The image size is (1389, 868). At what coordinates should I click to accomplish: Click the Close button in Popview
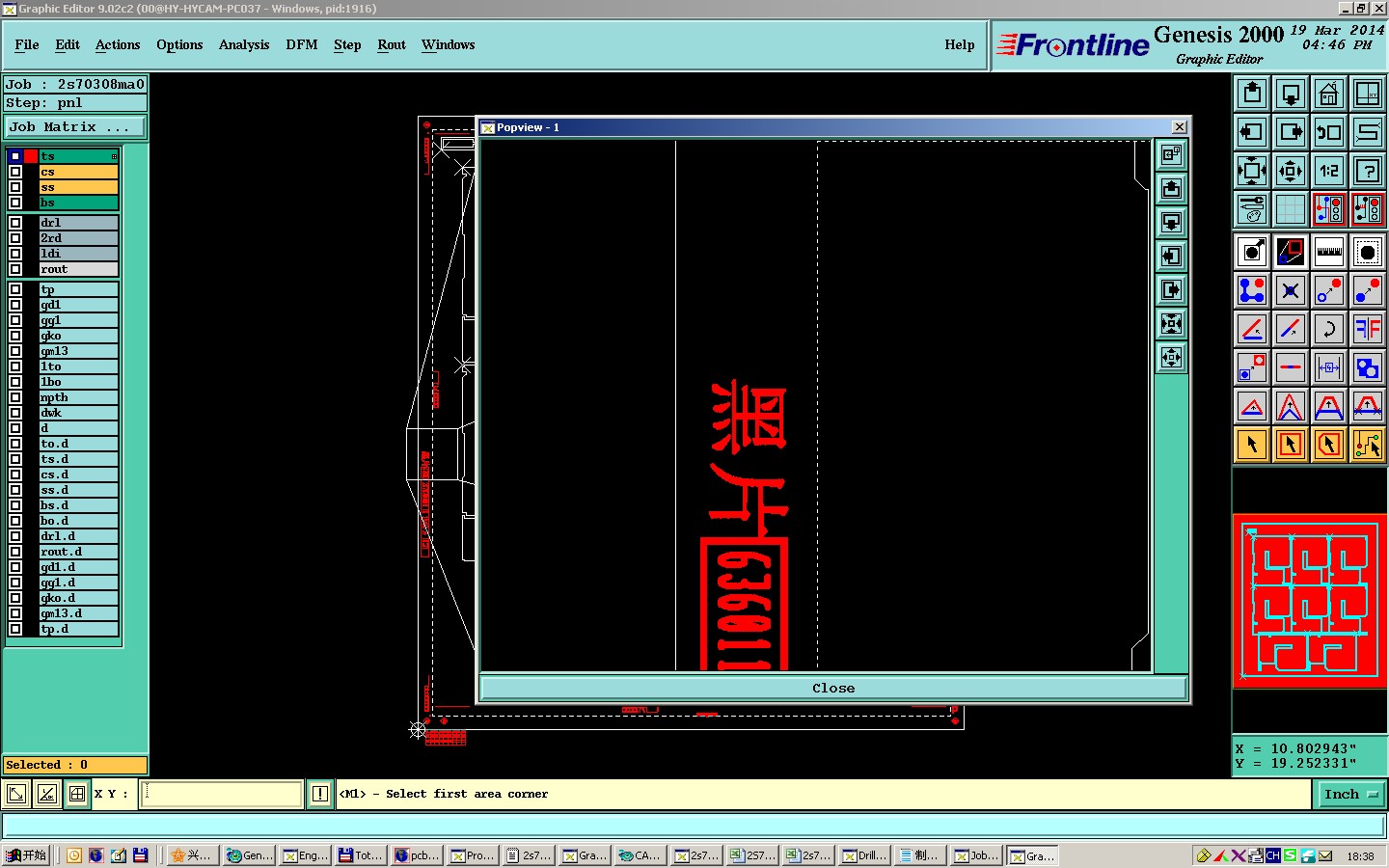point(833,688)
